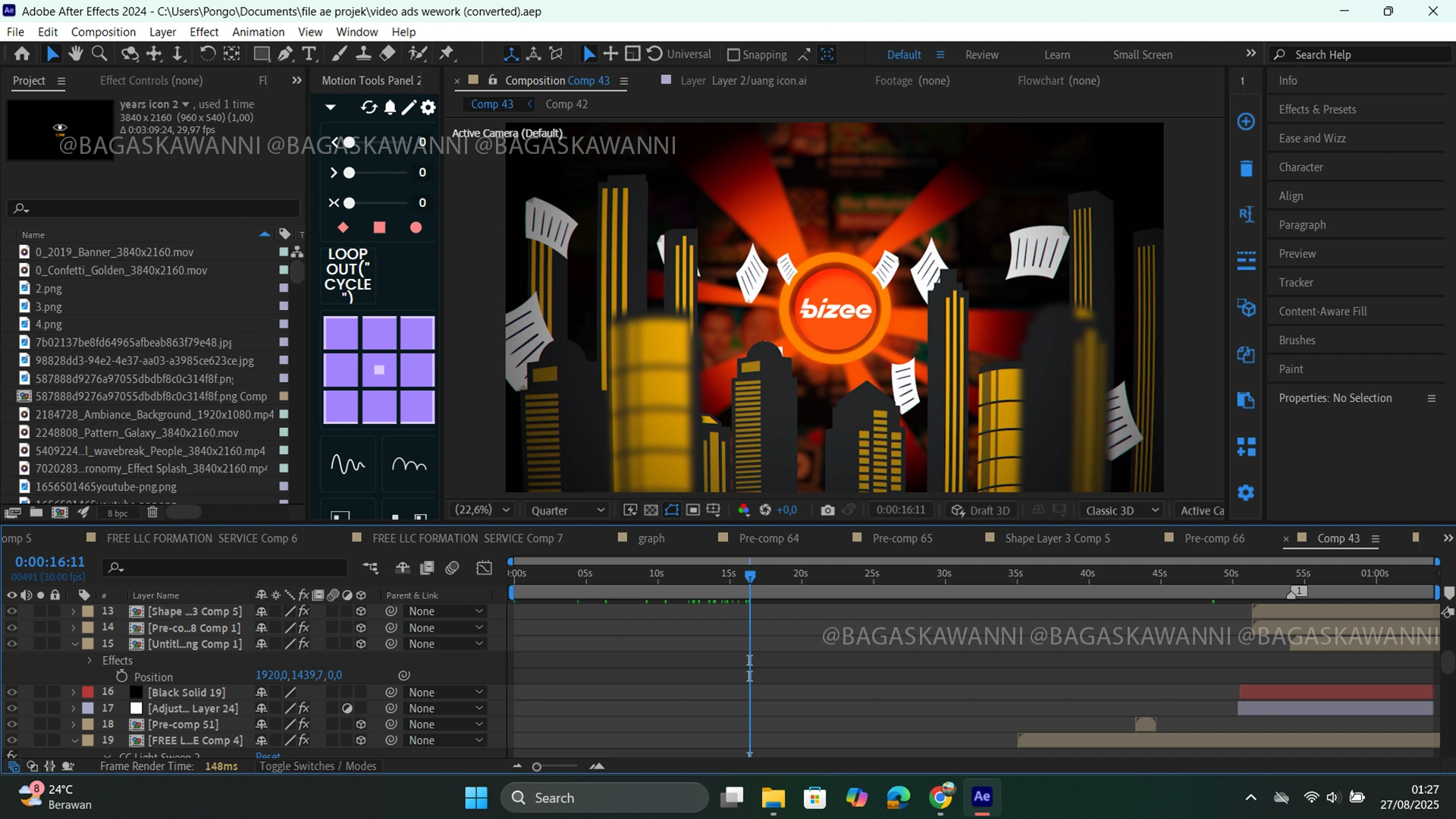The height and width of the screenshot is (819, 1456).
Task: Show more workspaces chevron
Action: pyautogui.click(x=1250, y=53)
